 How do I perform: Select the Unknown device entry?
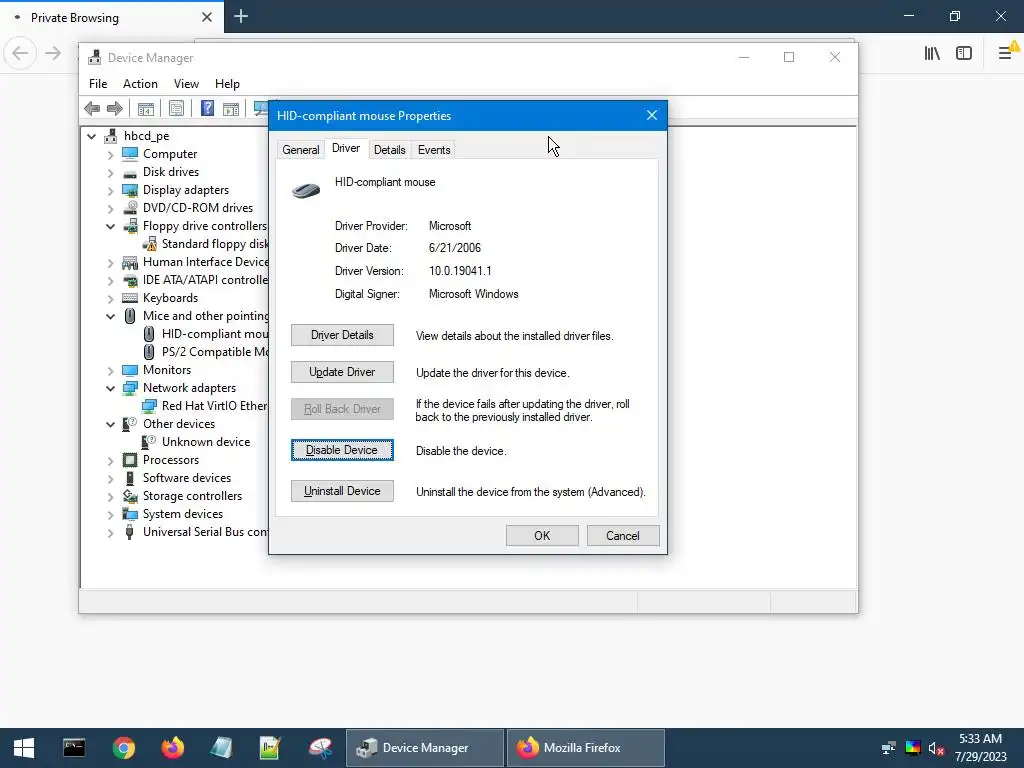pyautogui.click(x=206, y=442)
